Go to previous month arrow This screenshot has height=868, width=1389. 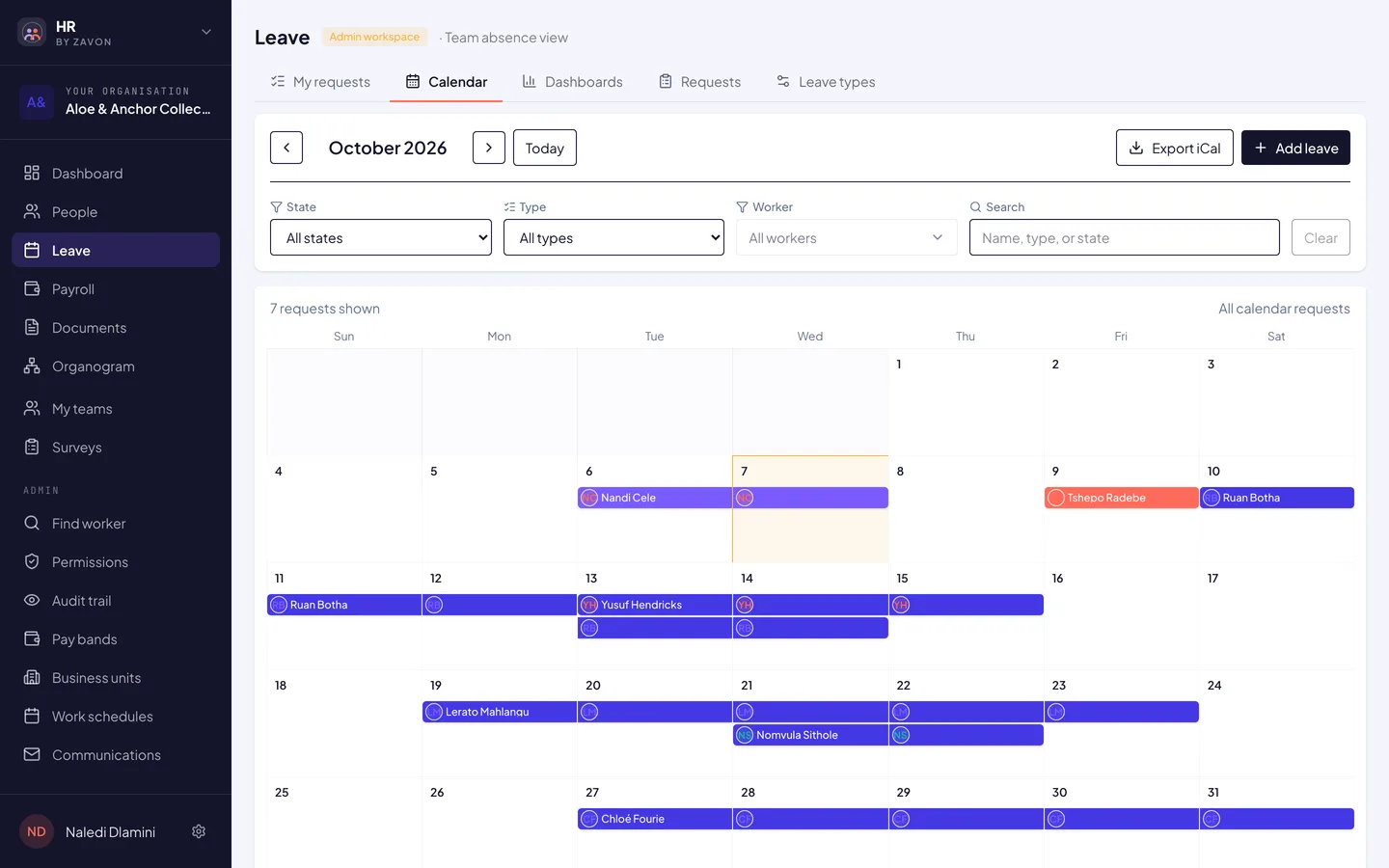(286, 148)
